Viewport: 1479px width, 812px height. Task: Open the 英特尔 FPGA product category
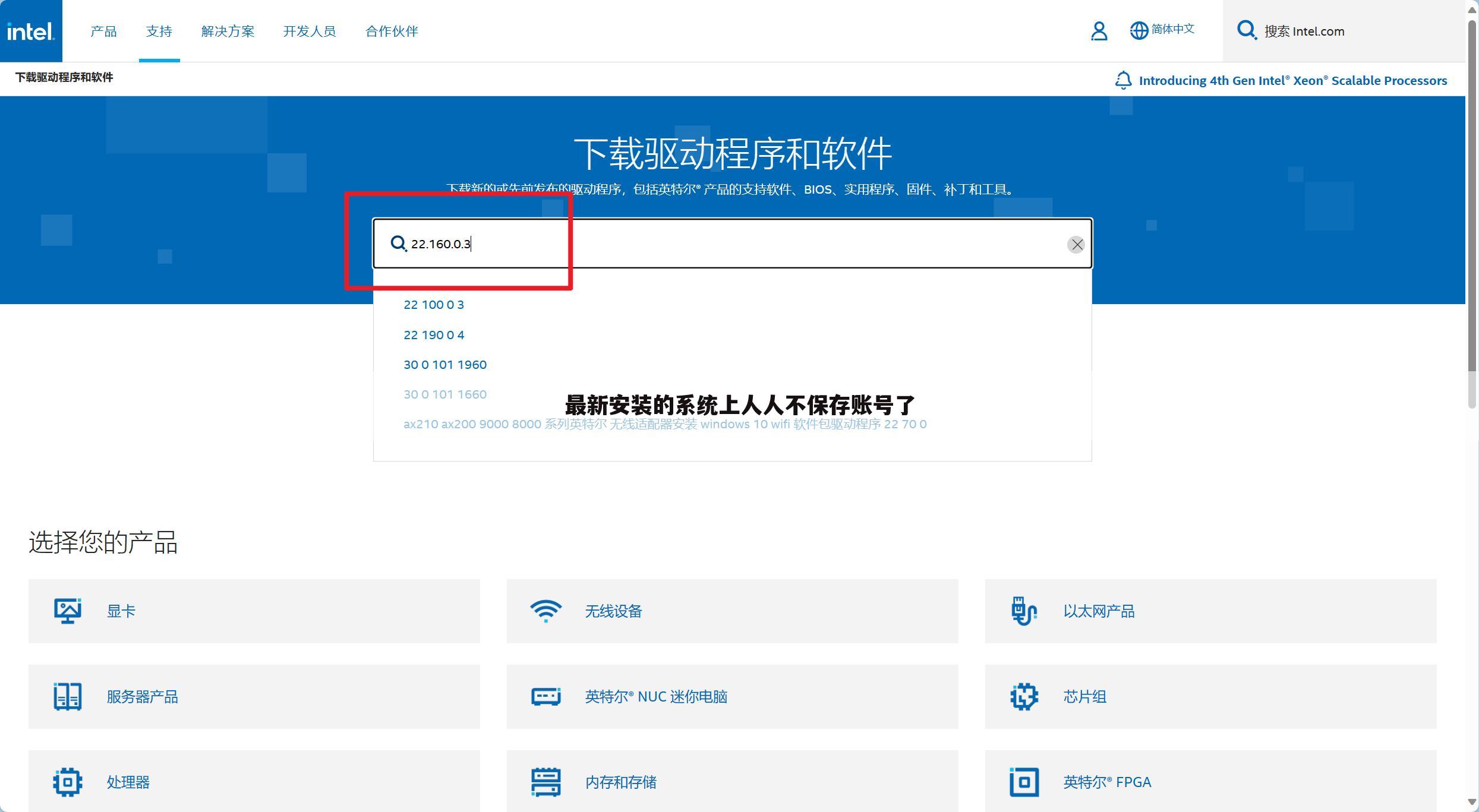coord(1210,781)
